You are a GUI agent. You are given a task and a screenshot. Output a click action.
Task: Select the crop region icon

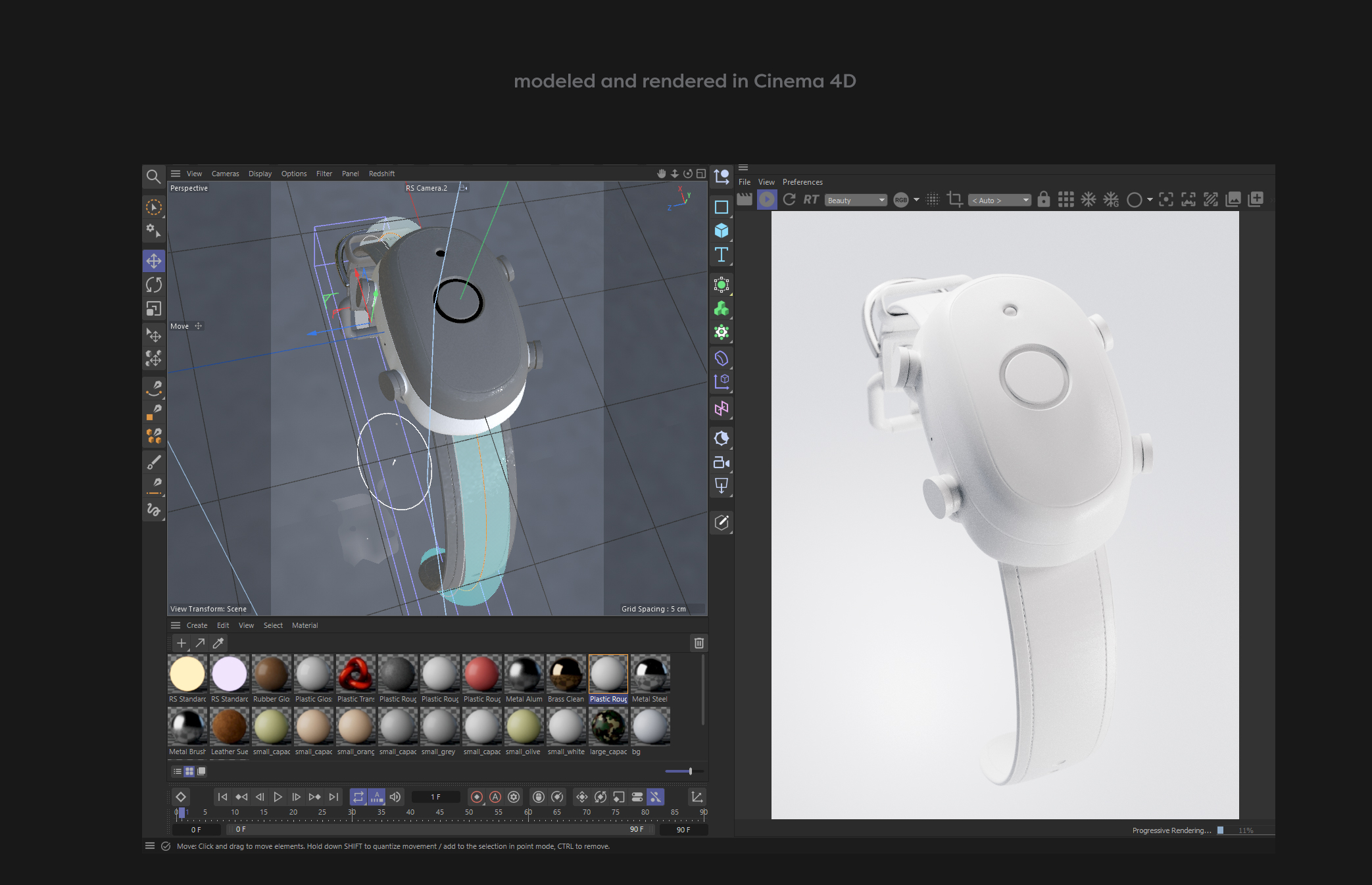(955, 199)
